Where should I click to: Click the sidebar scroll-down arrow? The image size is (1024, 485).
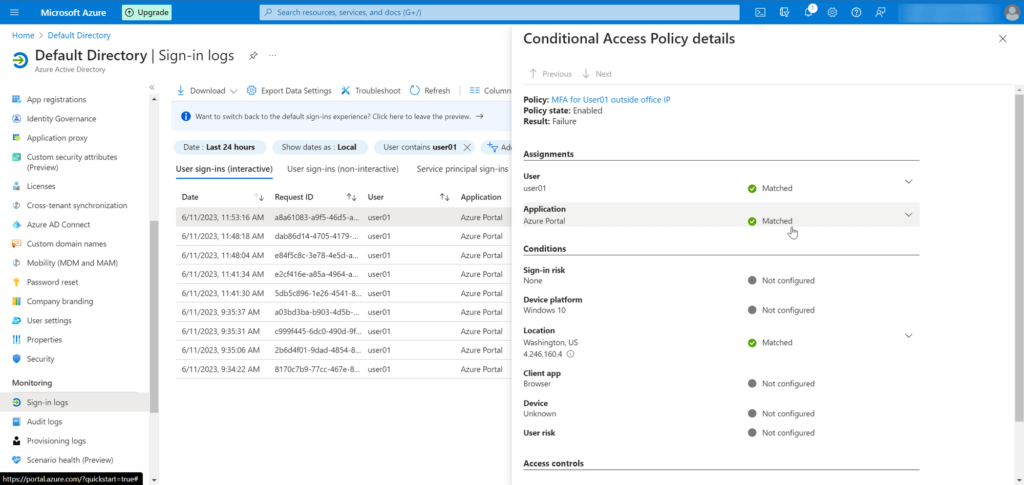154,480
